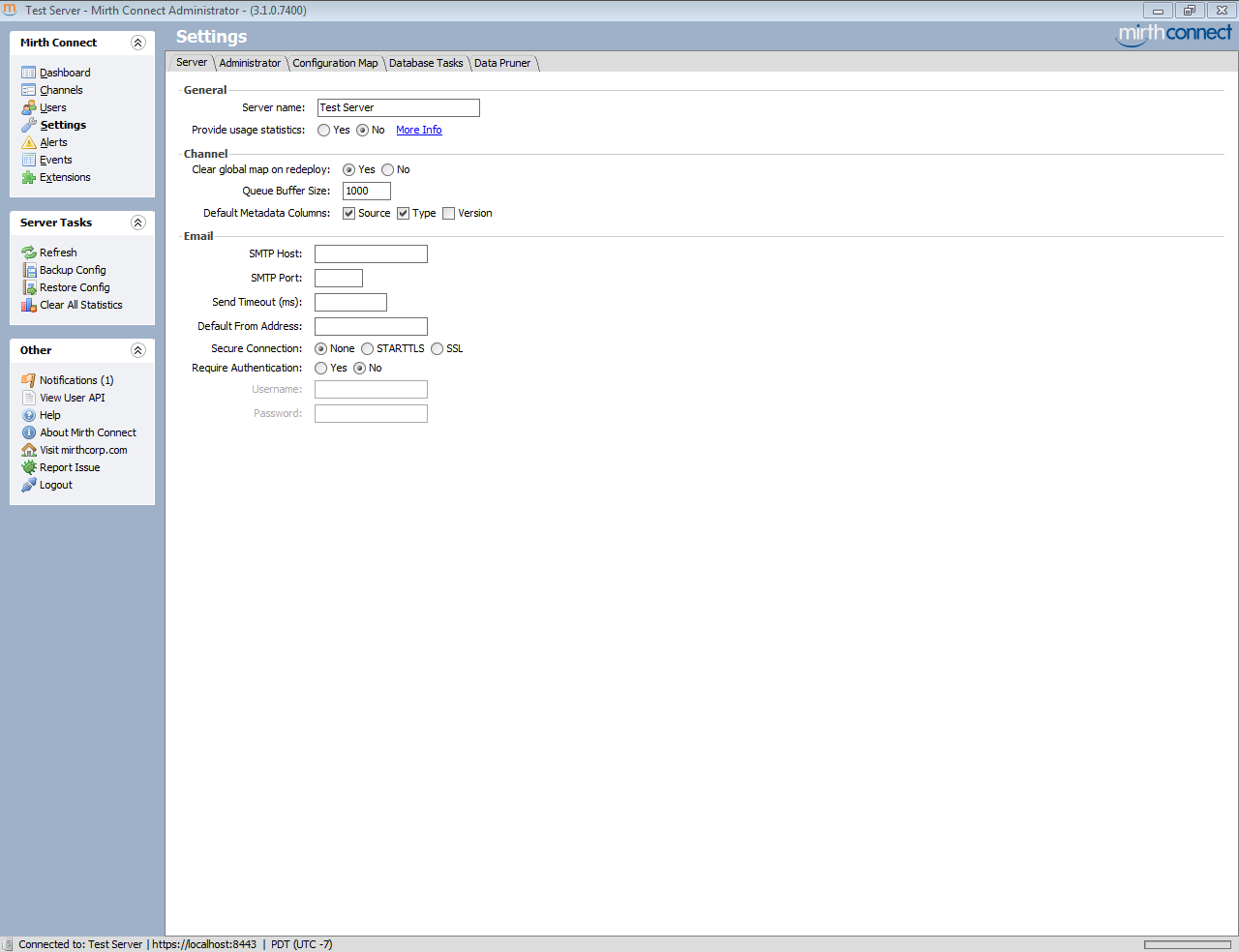Select Yes for clear global map
1239x952 pixels.
click(x=348, y=170)
